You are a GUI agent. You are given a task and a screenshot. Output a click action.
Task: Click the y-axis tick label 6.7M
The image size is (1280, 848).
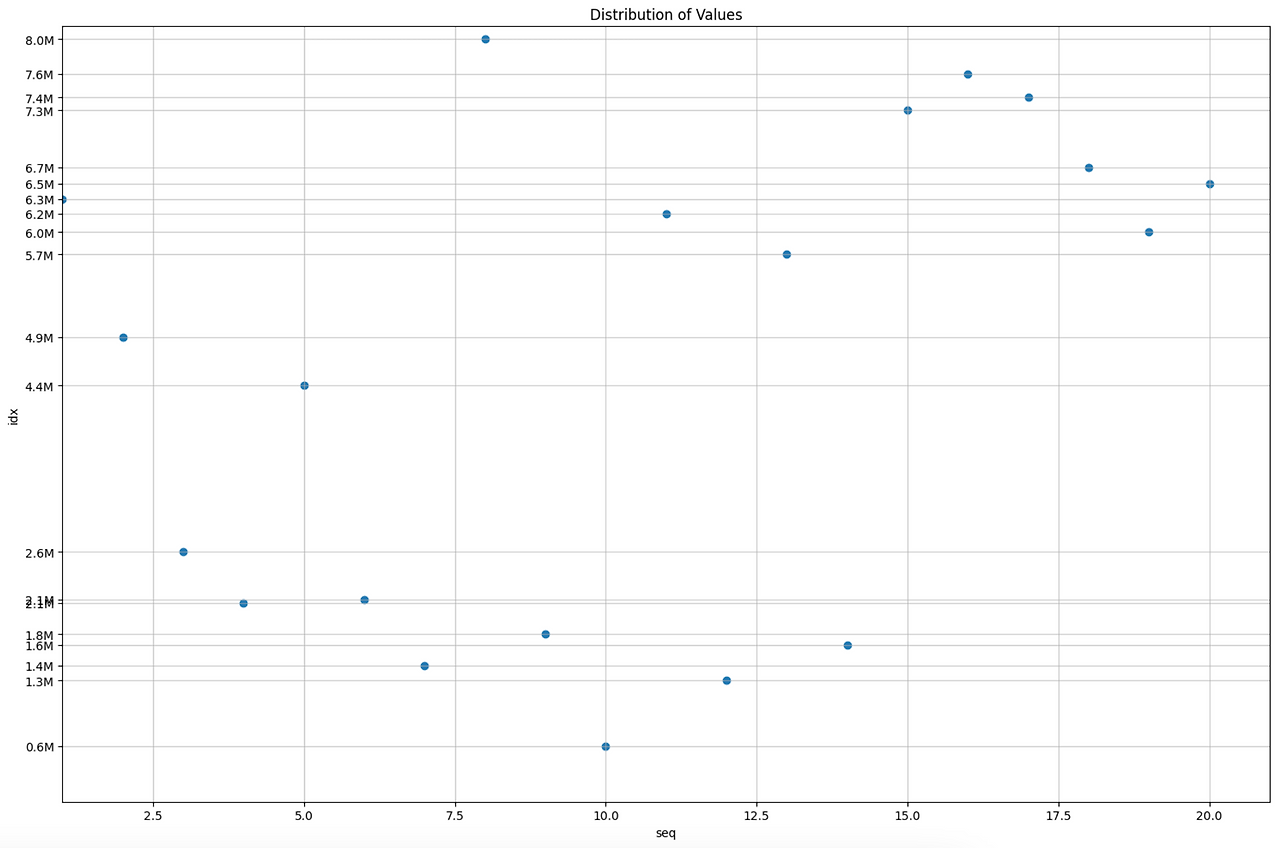click(39, 168)
